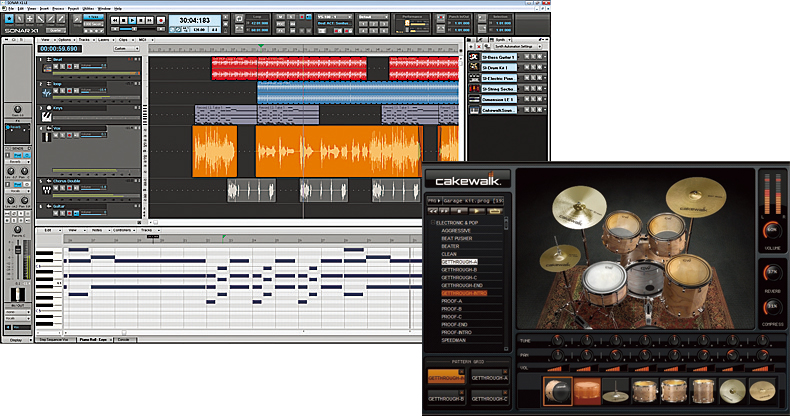Open the Bass Guitar synth icon in rack
This screenshot has width=790, height=416.
(474, 57)
